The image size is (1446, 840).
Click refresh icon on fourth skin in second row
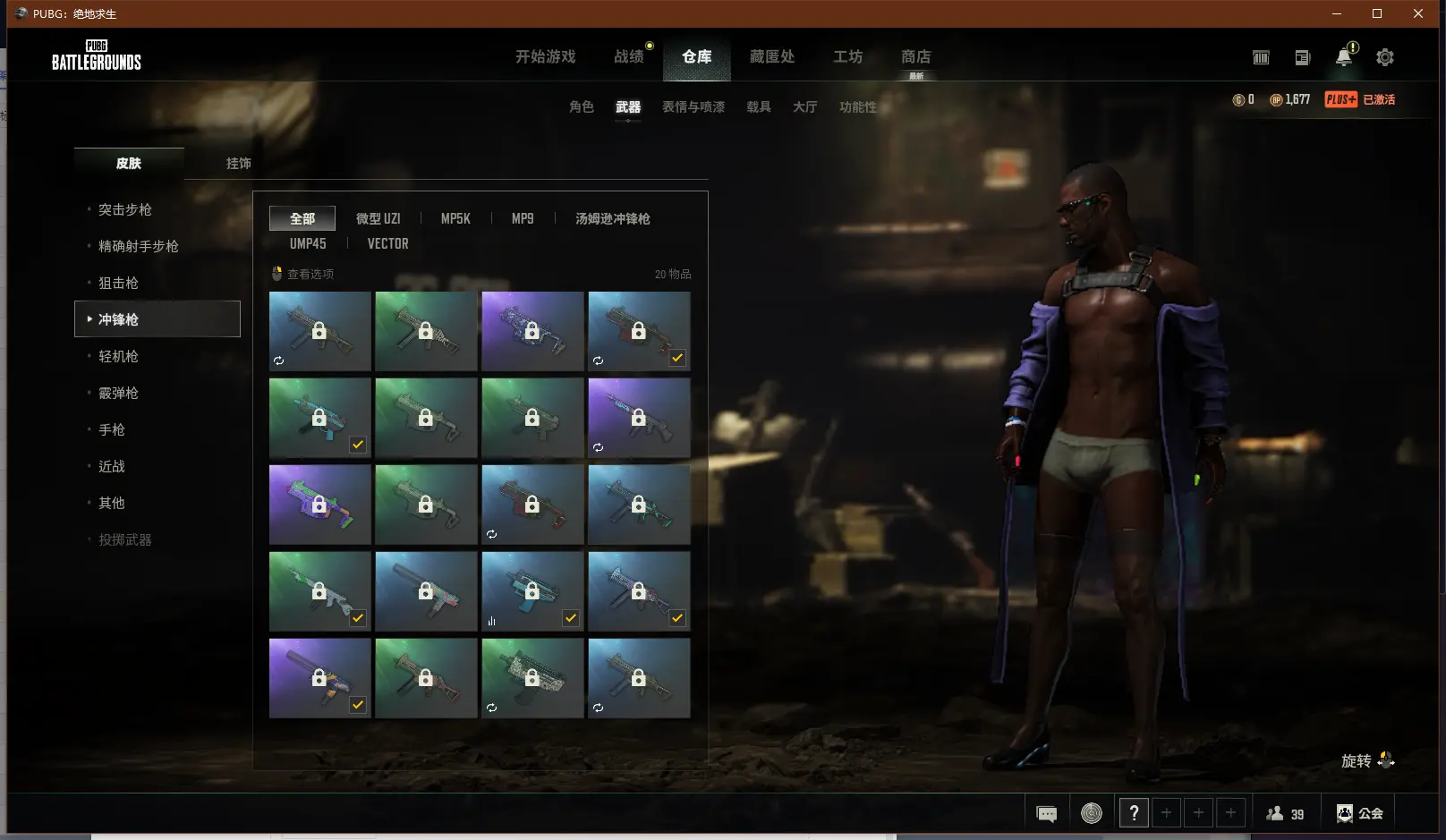598,447
